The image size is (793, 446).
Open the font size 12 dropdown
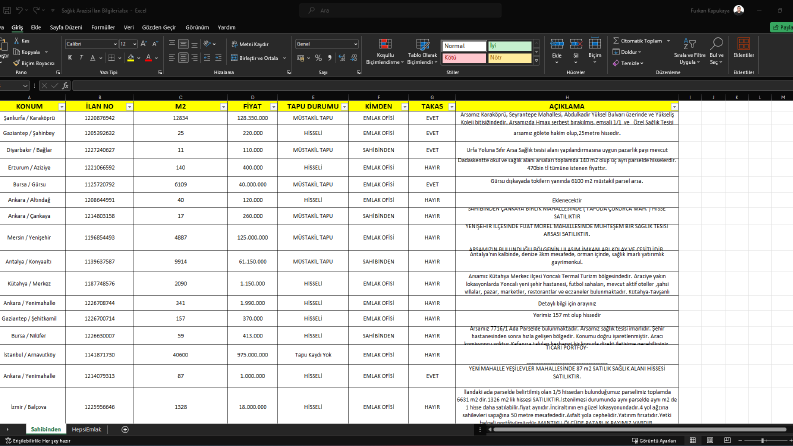pyautogui.click(x=134, y=44)
